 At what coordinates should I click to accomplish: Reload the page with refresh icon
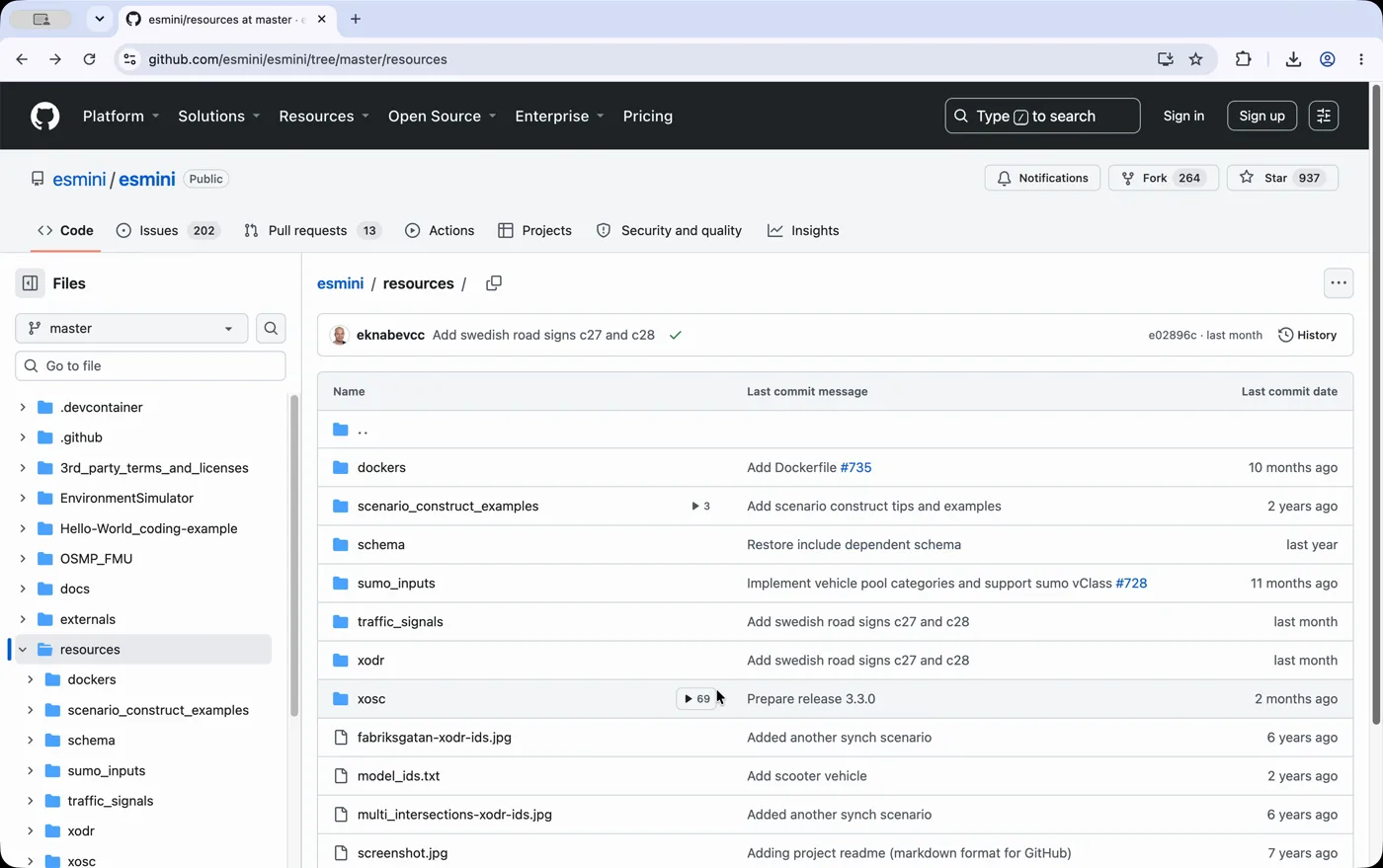tap(89, 59)
